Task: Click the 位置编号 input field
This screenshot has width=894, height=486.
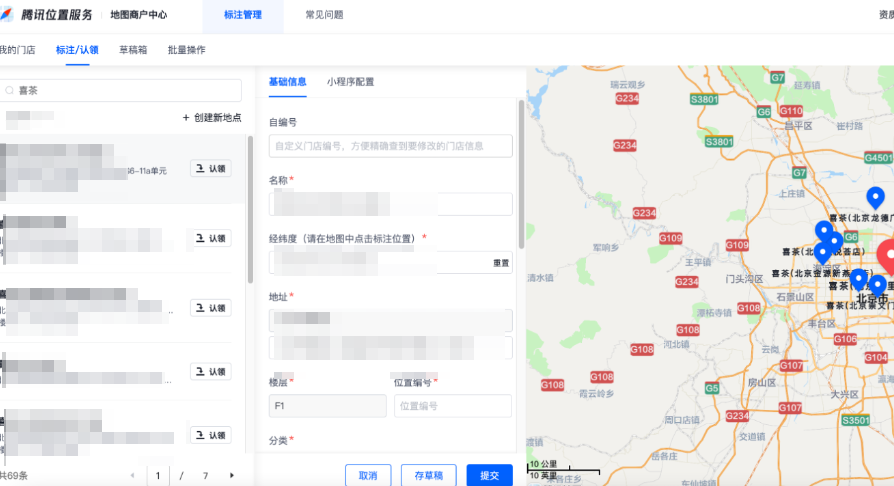Action: 453,406
